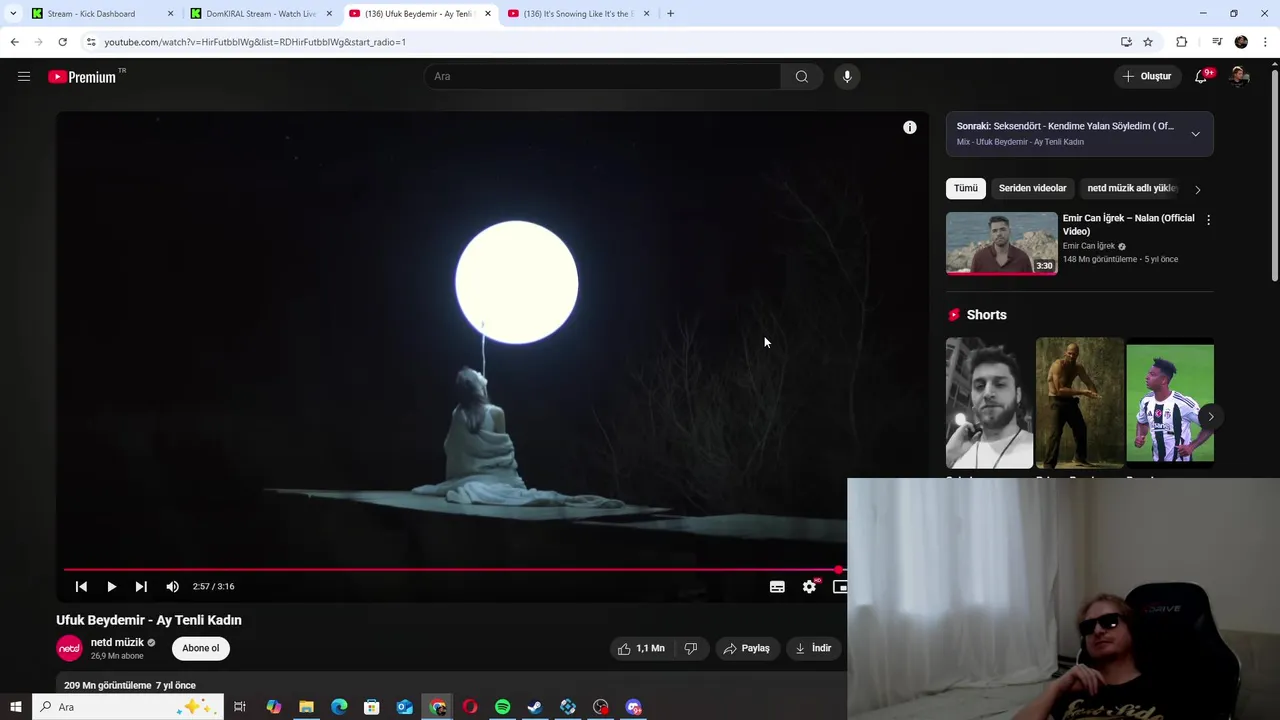Open Chrome tab search dropdown
Viewport: 1280px width, 720px height.
pyautogui.click(x=13, y=14)
